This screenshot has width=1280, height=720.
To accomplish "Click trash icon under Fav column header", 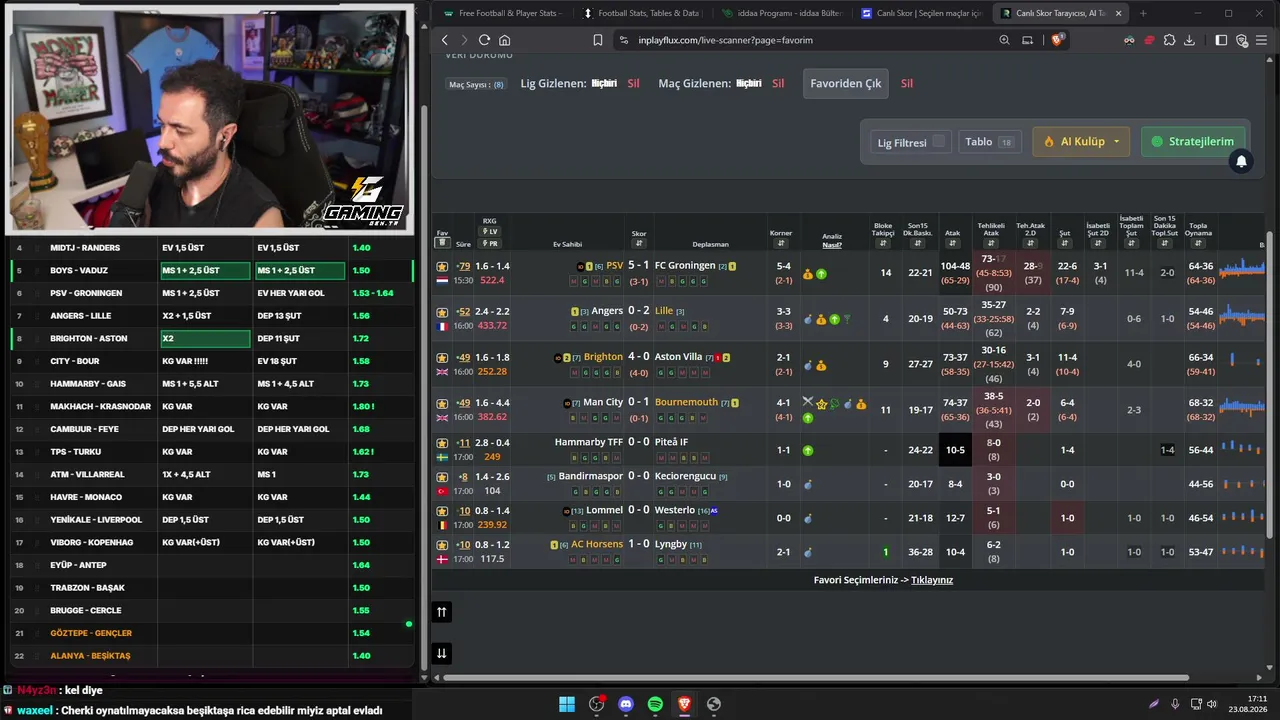I will pos(442,244).
